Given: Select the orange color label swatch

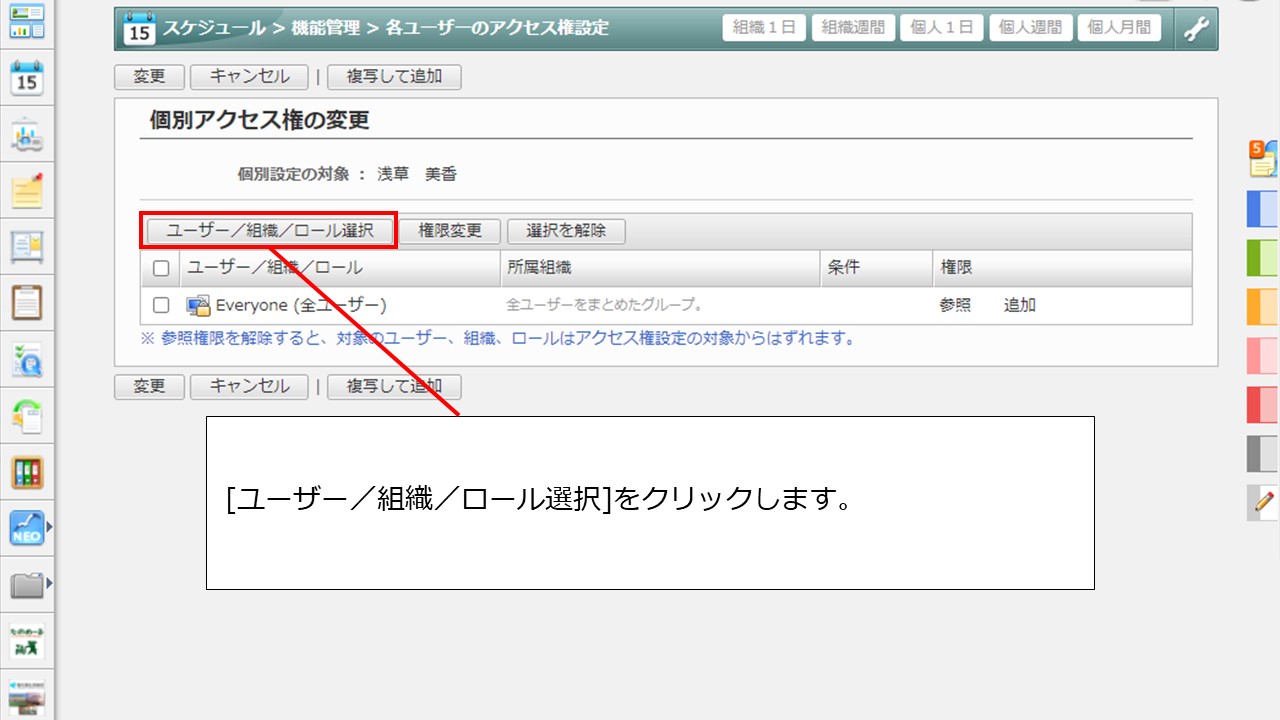Looking at the screenshot, I should coord(1263,307).
